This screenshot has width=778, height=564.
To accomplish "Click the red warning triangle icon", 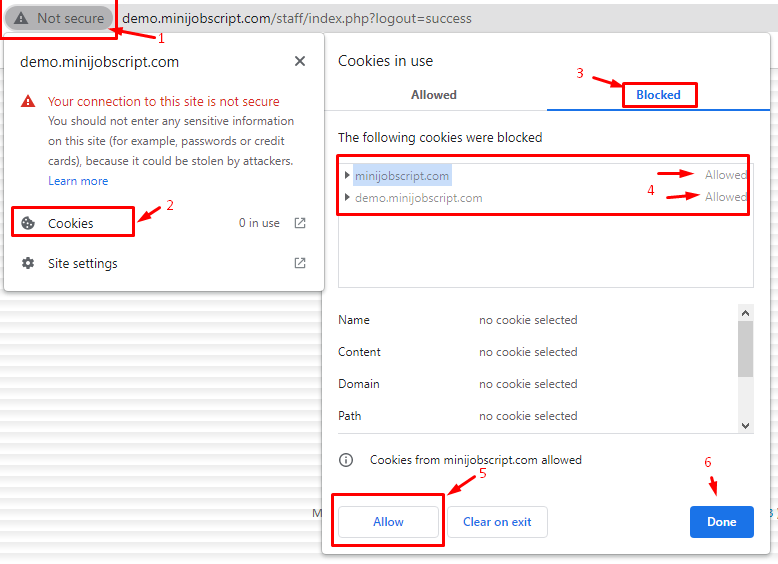I will pyautogui.click(x=28, y=102).
